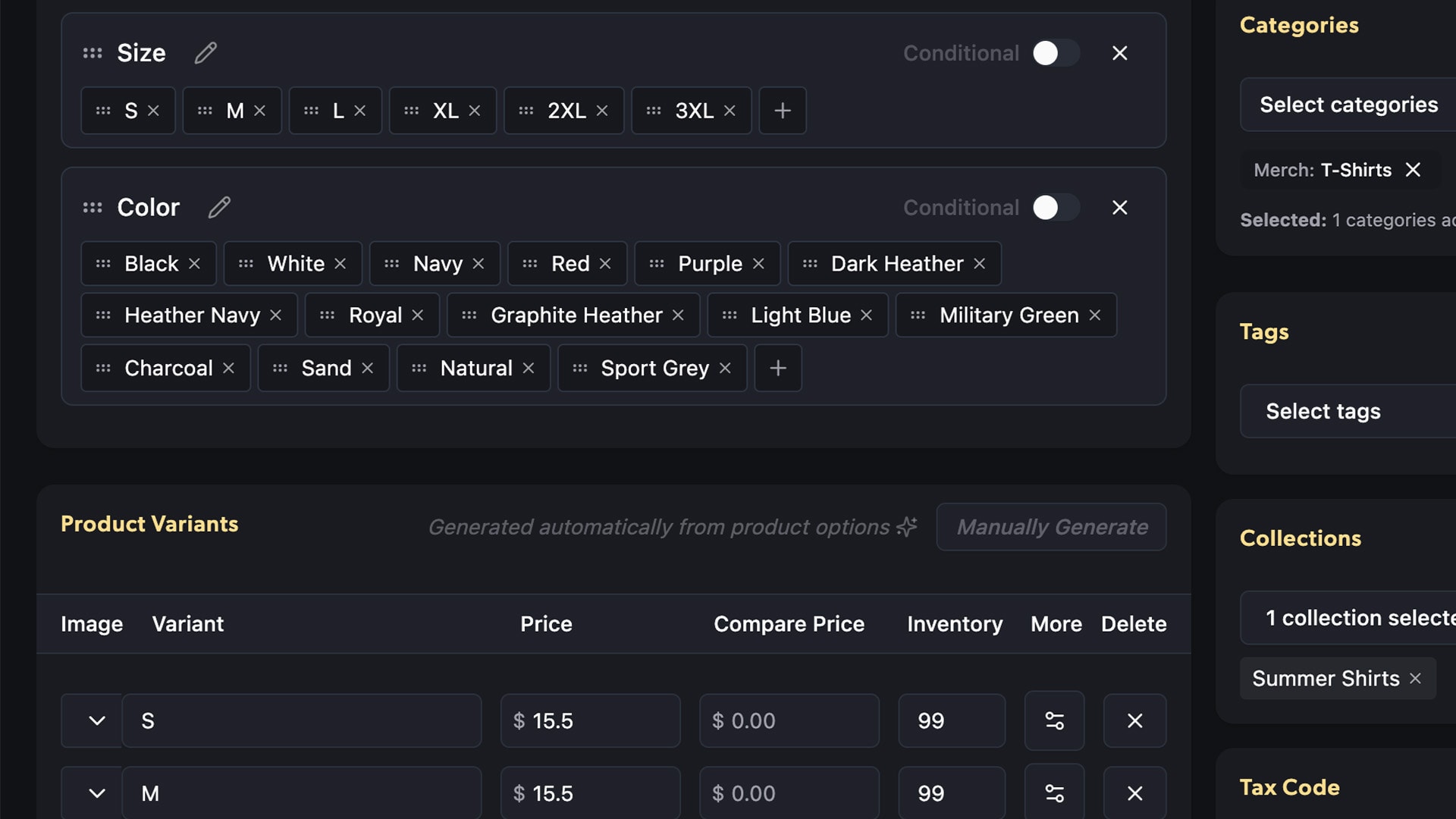The width and height of the screenshot is (1456, 819).
Task: Click the price field of the S variant
Action: tap(590, 720)
